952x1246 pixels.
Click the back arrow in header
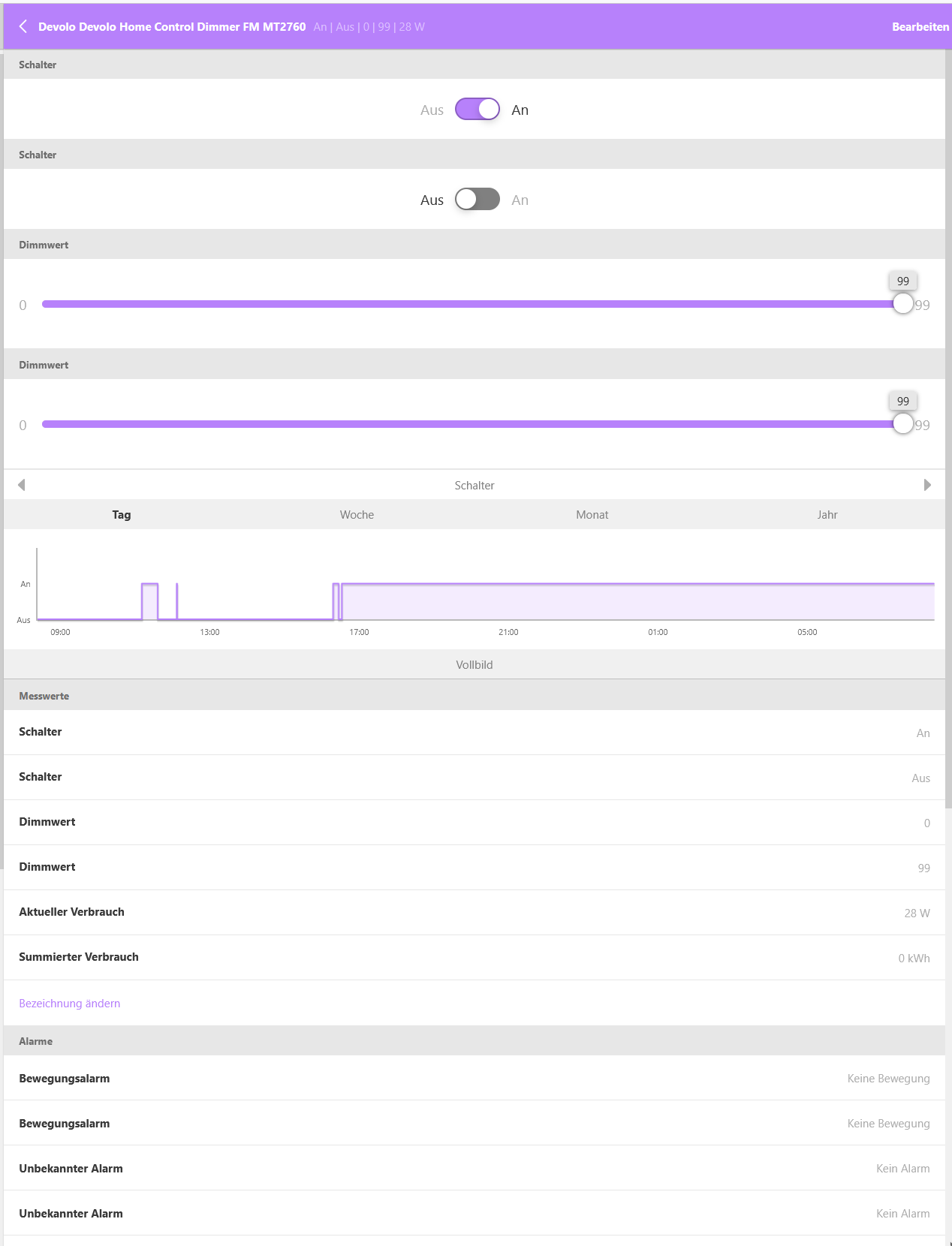[23, 27]
